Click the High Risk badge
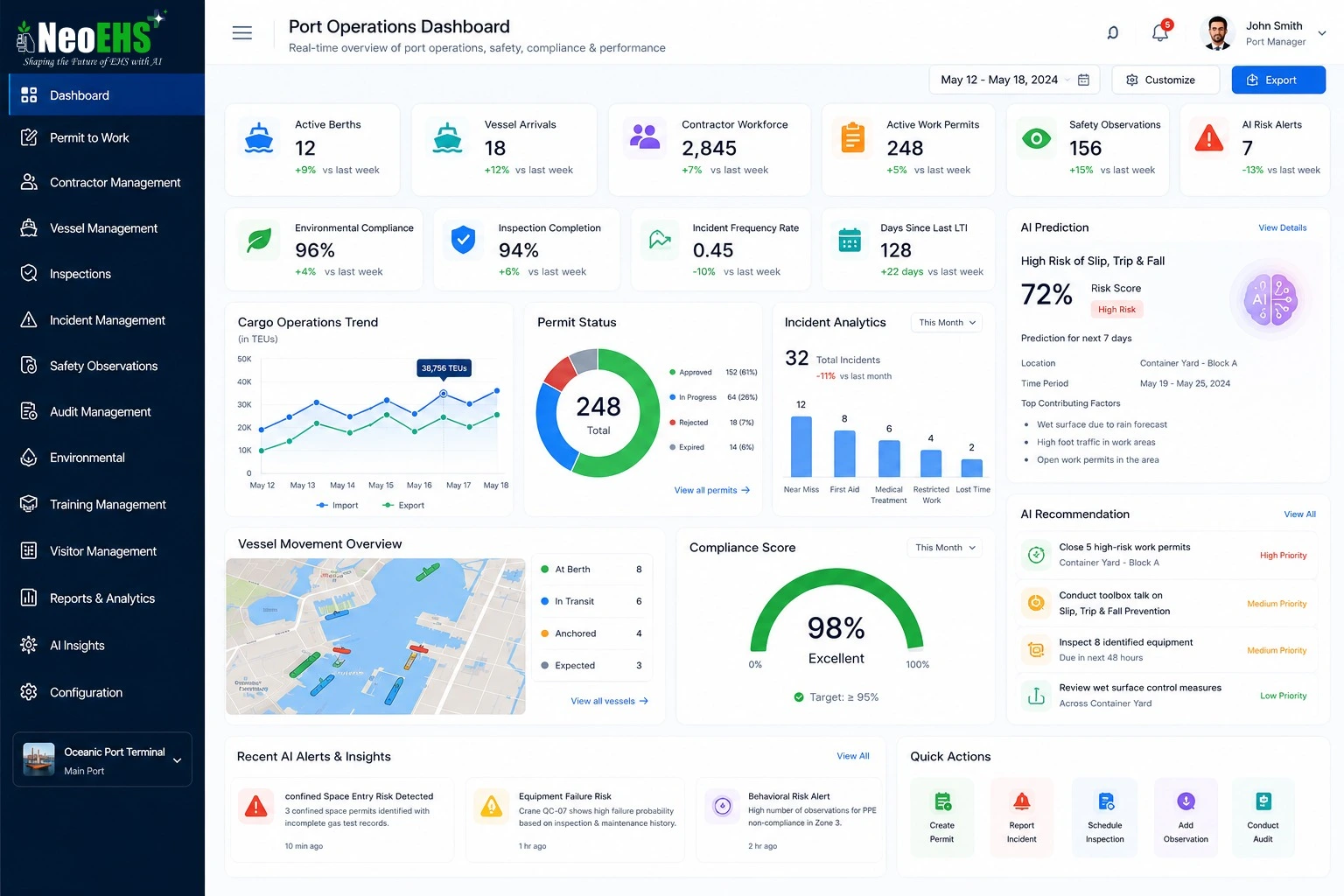Screen dimensions: 1344x896 pyautogui.click(x=1116, y=310)
